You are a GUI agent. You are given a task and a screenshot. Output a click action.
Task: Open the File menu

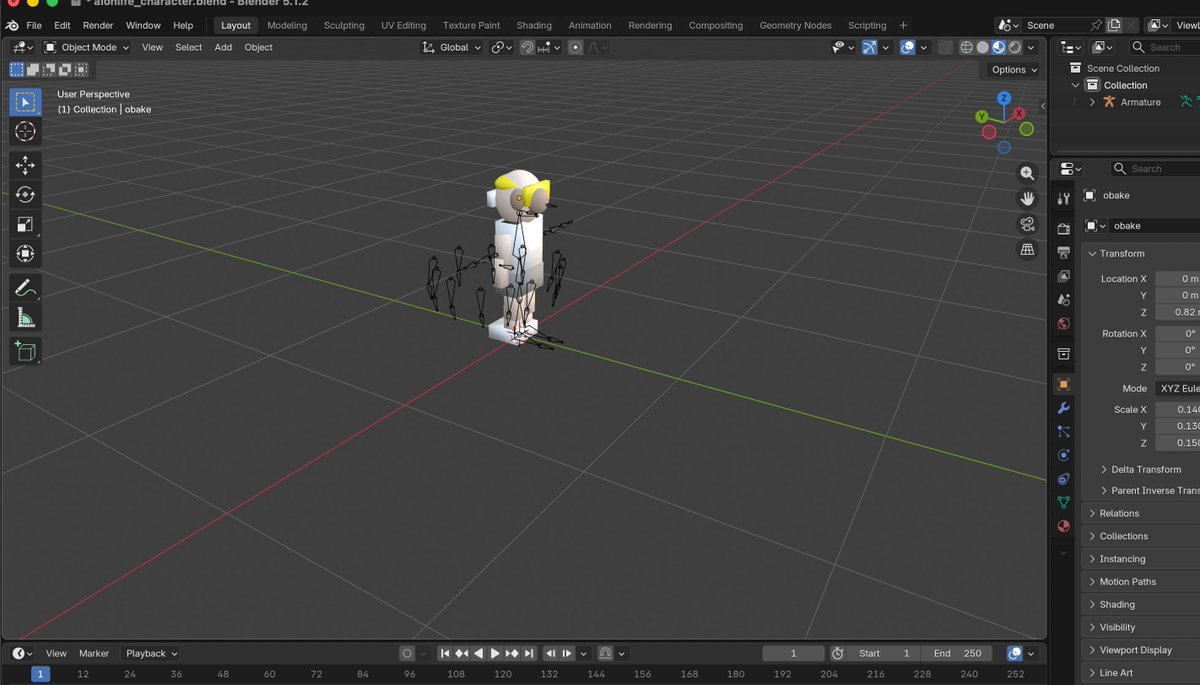point(34,25)
